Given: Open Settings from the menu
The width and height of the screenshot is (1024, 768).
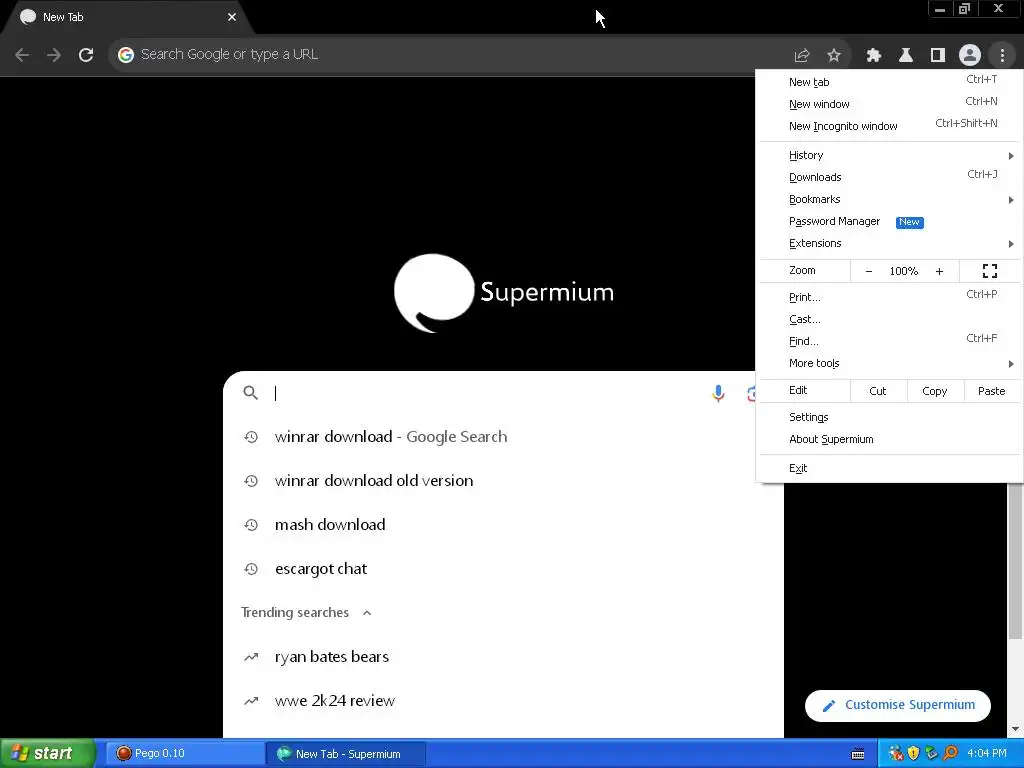Looking at the screenshot, I should [x=889, y=417].
